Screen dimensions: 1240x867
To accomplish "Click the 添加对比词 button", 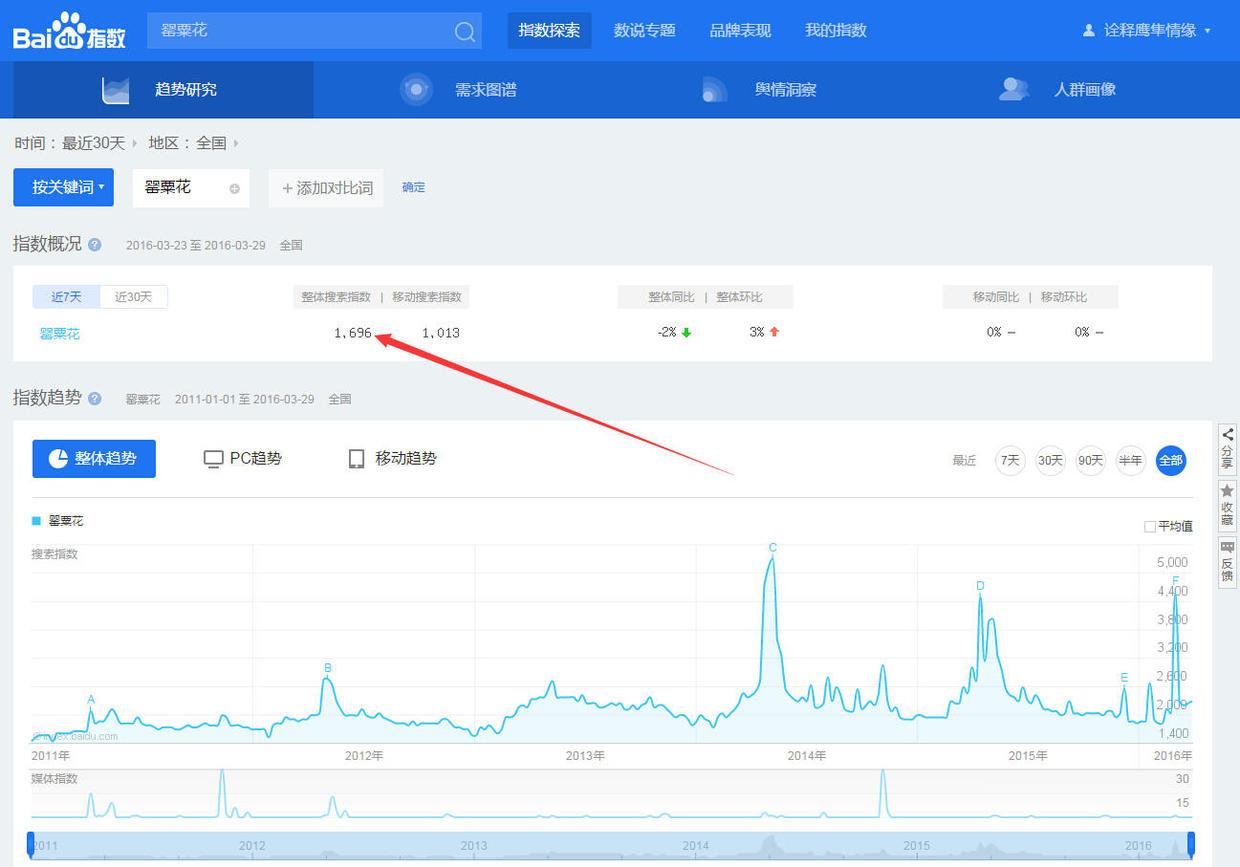I will [326, 188].
